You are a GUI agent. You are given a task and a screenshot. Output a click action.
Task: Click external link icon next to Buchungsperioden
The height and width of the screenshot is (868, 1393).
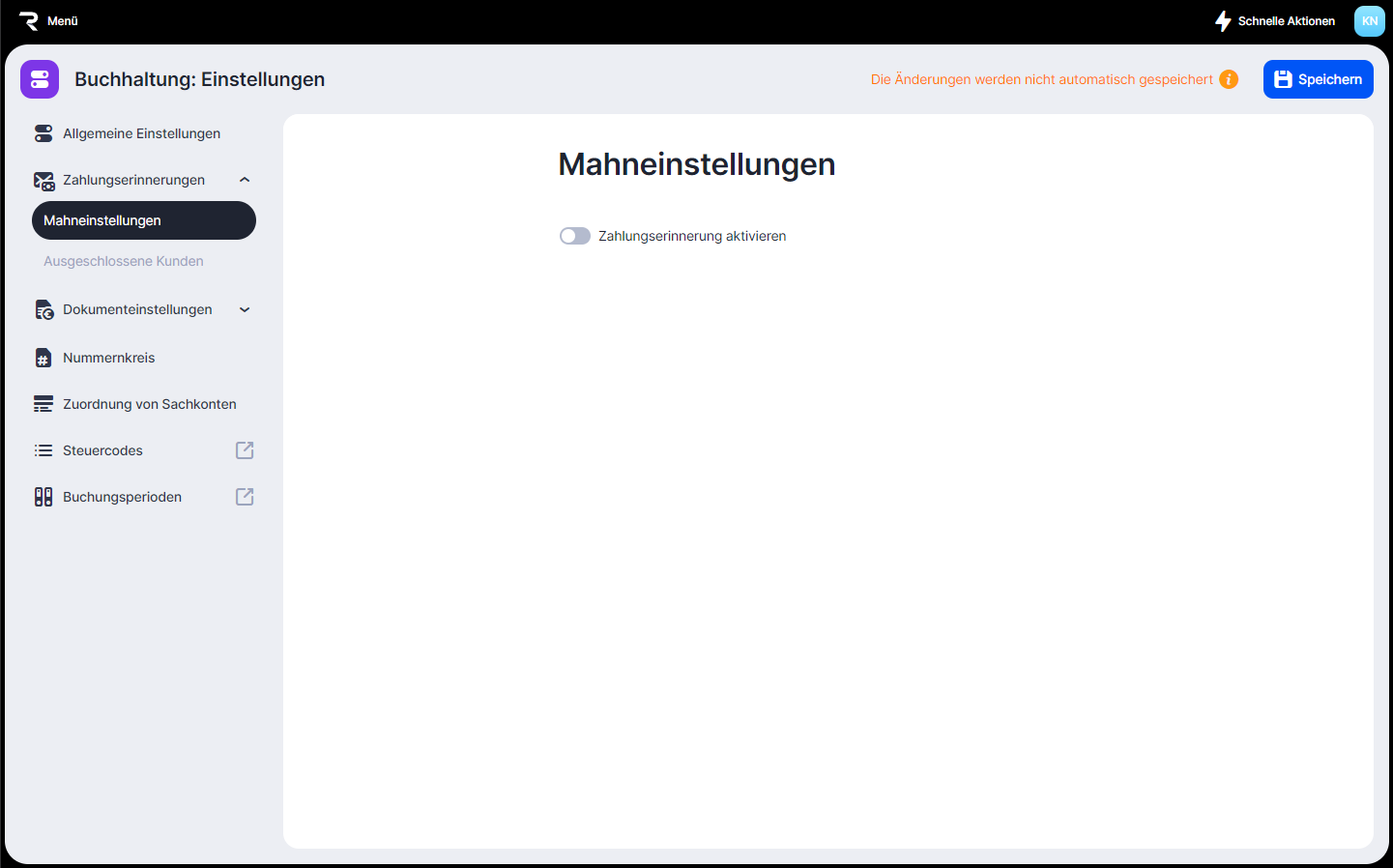point(245,497)
